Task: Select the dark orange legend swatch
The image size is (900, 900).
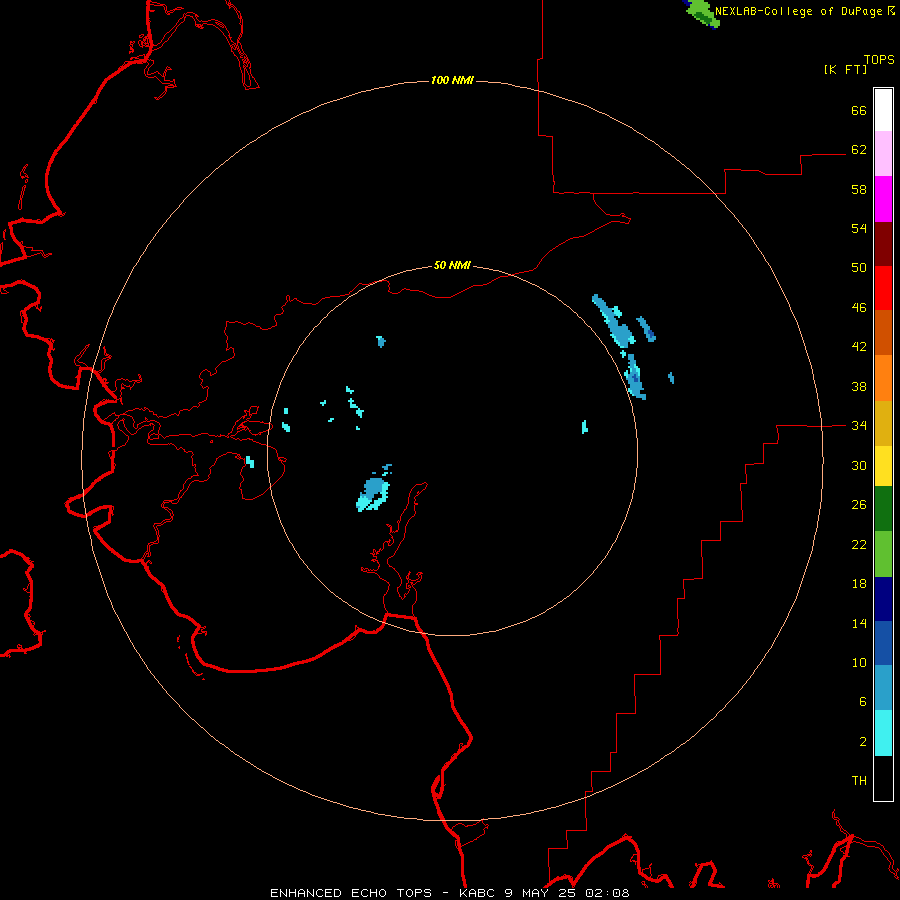Action: click(x=883, y=332)
